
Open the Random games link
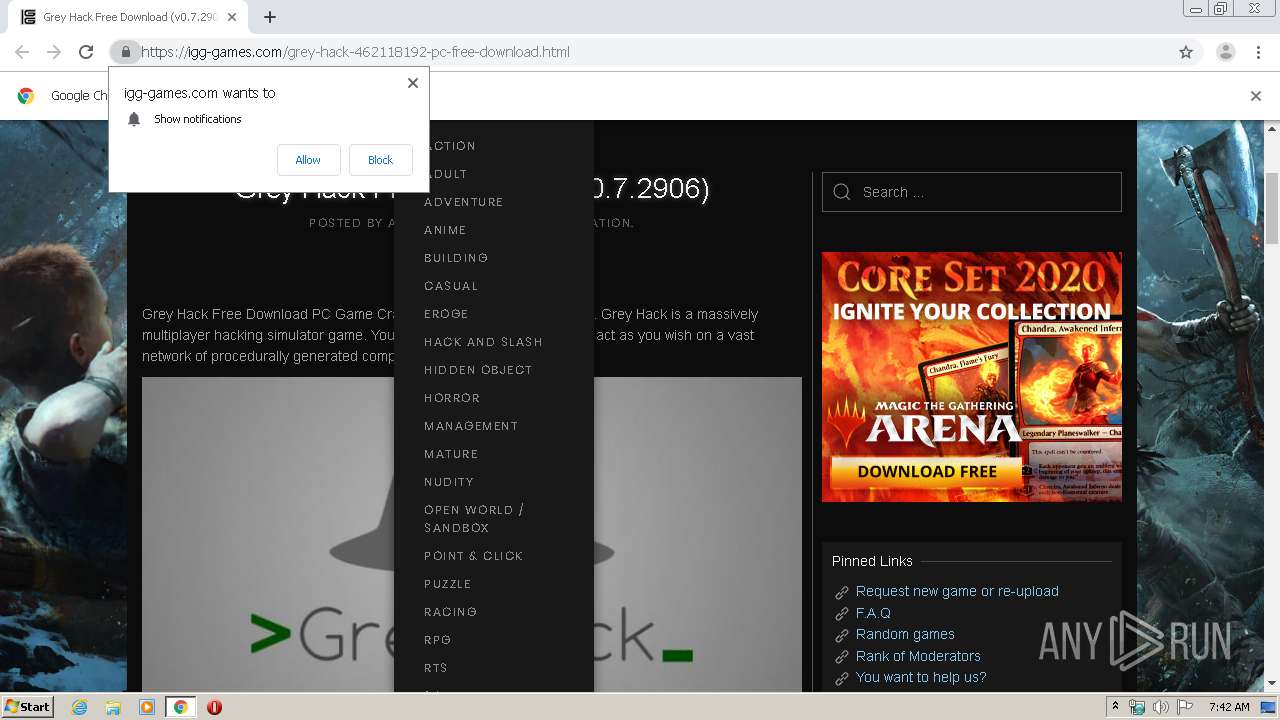click(905, 634)
